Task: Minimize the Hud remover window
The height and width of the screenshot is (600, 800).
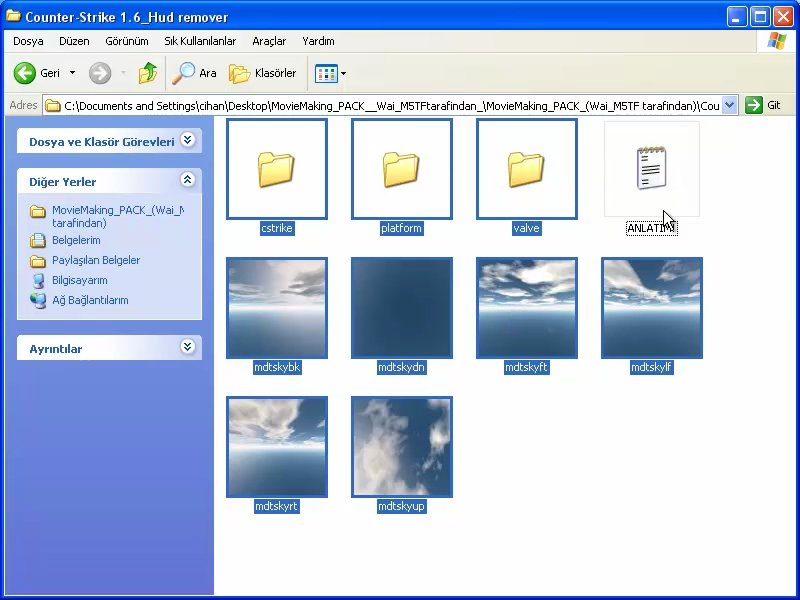Action: 736,17
